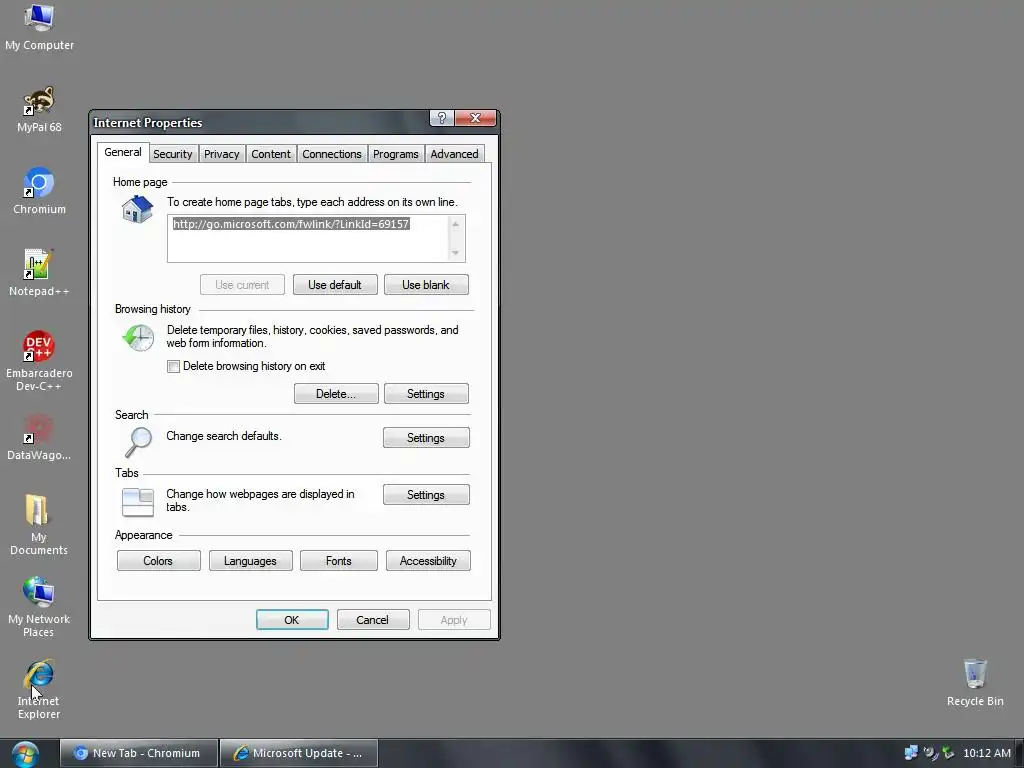Open Chromium desktop shortcut
The image size is (1024, 768).
coord(39,191)
